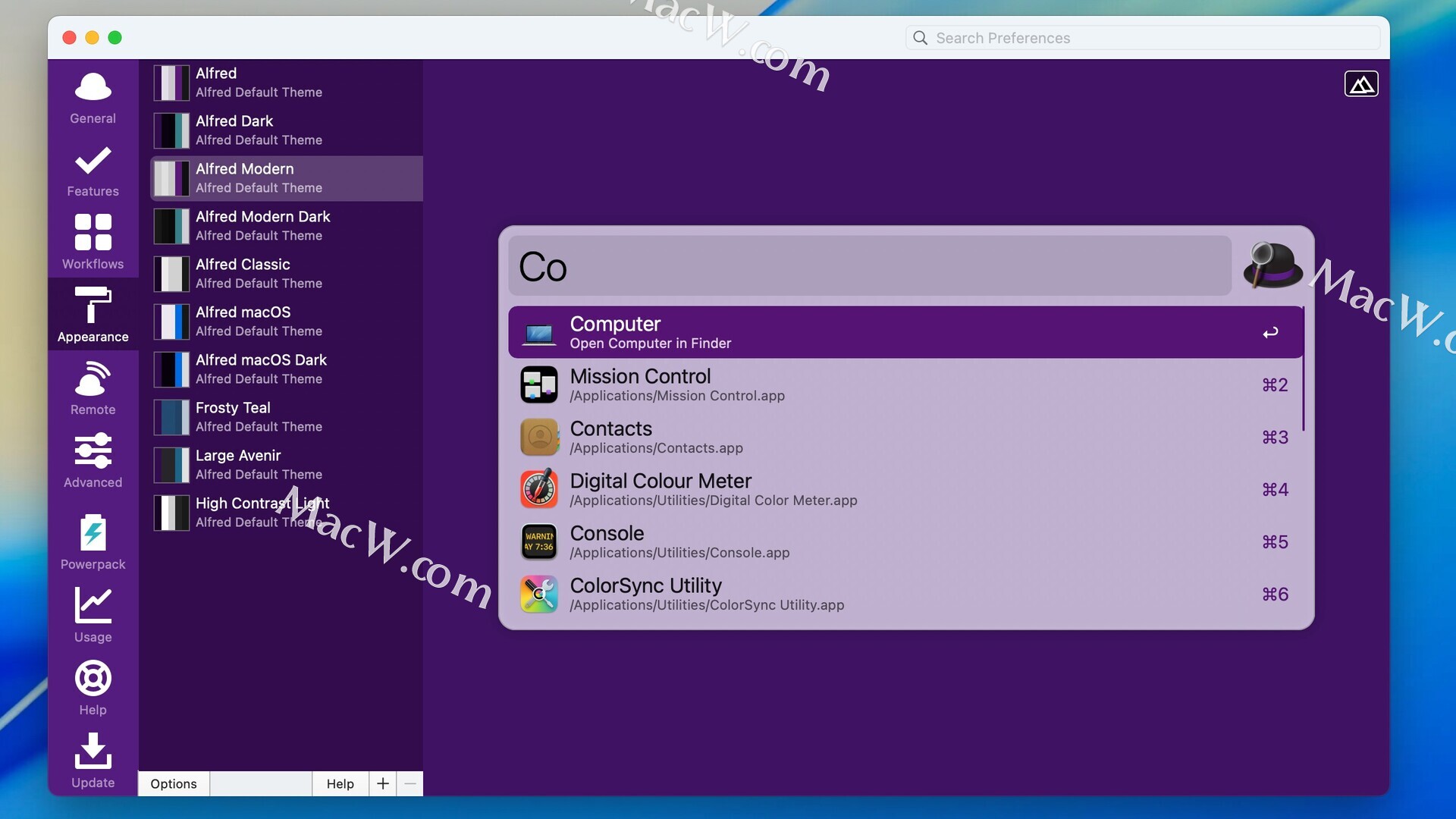Image resolution: width=1456 pixels, height=819 pixels.
Task: Remove theme with the minus button
Action: click(410, 783)
